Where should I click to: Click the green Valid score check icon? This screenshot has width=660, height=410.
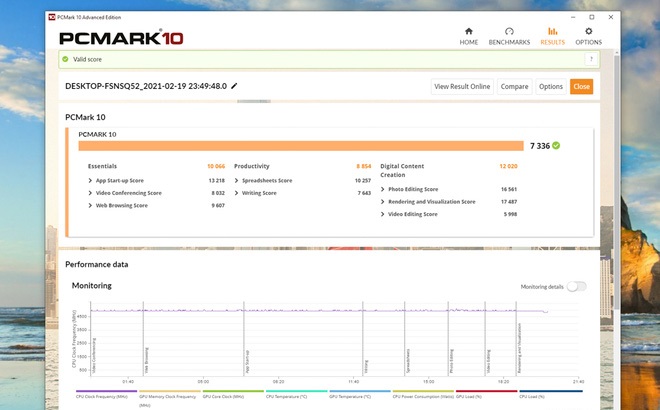click(x=65, y=59)
